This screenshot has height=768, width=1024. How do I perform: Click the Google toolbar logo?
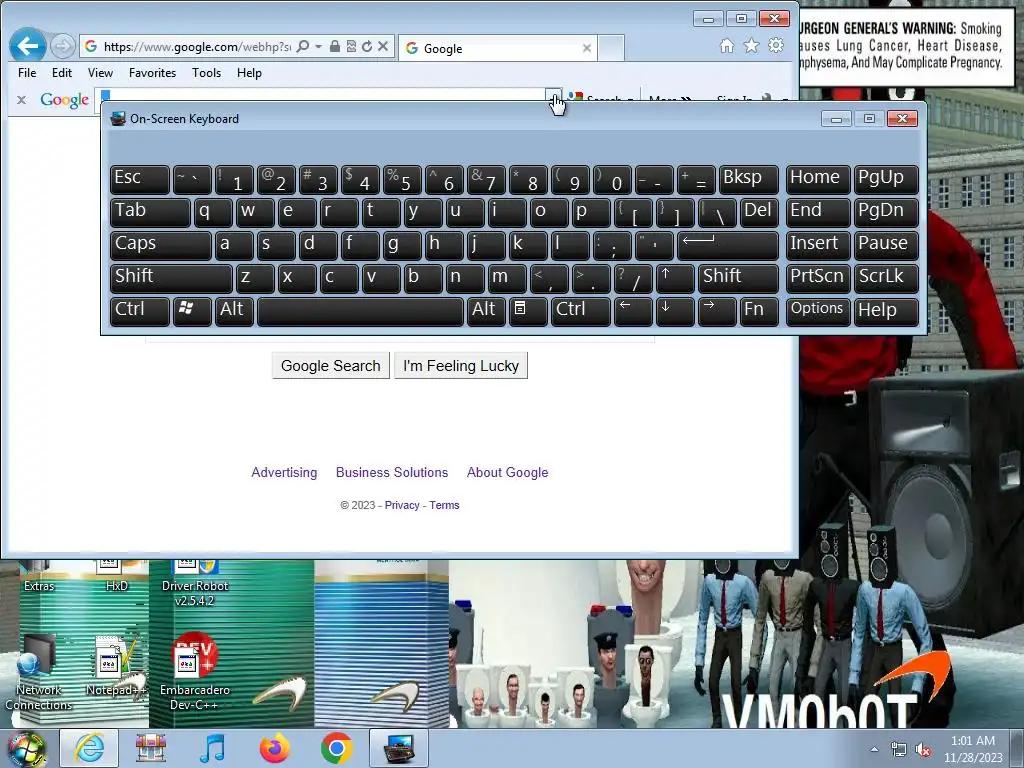(x=64, y=100)
